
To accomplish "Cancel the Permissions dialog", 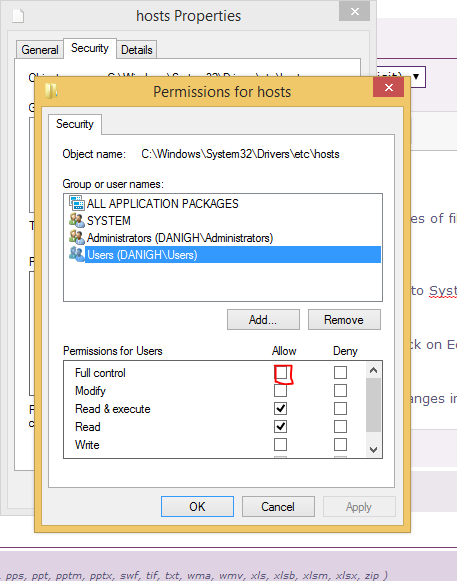I will point(278,507).
